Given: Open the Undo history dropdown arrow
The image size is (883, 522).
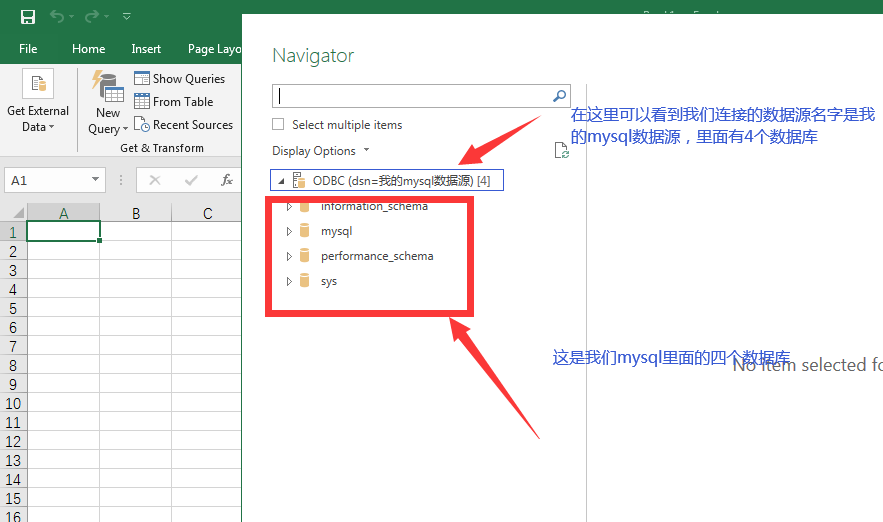Looking at the screenshot, I should point(72,17).
